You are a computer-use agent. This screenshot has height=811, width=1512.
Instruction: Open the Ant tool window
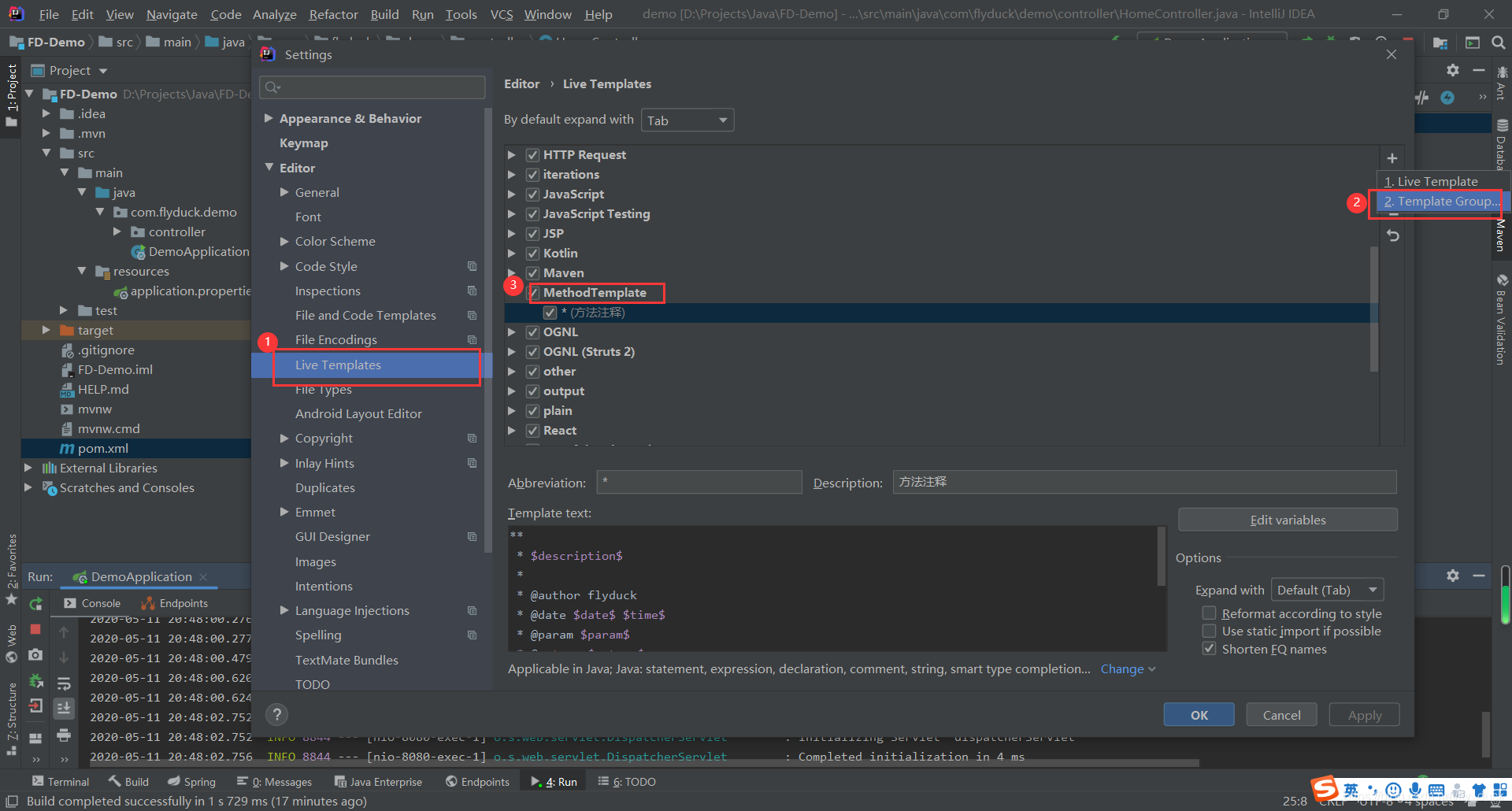click(1501, 83)
